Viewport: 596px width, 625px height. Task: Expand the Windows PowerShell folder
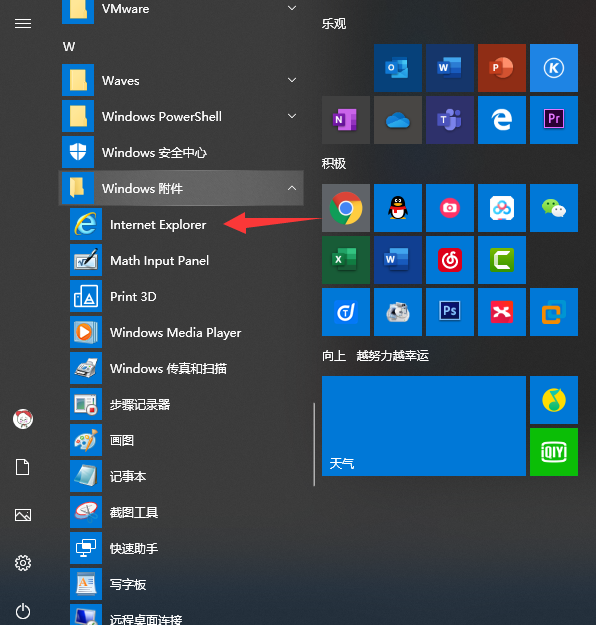point(181,116)
